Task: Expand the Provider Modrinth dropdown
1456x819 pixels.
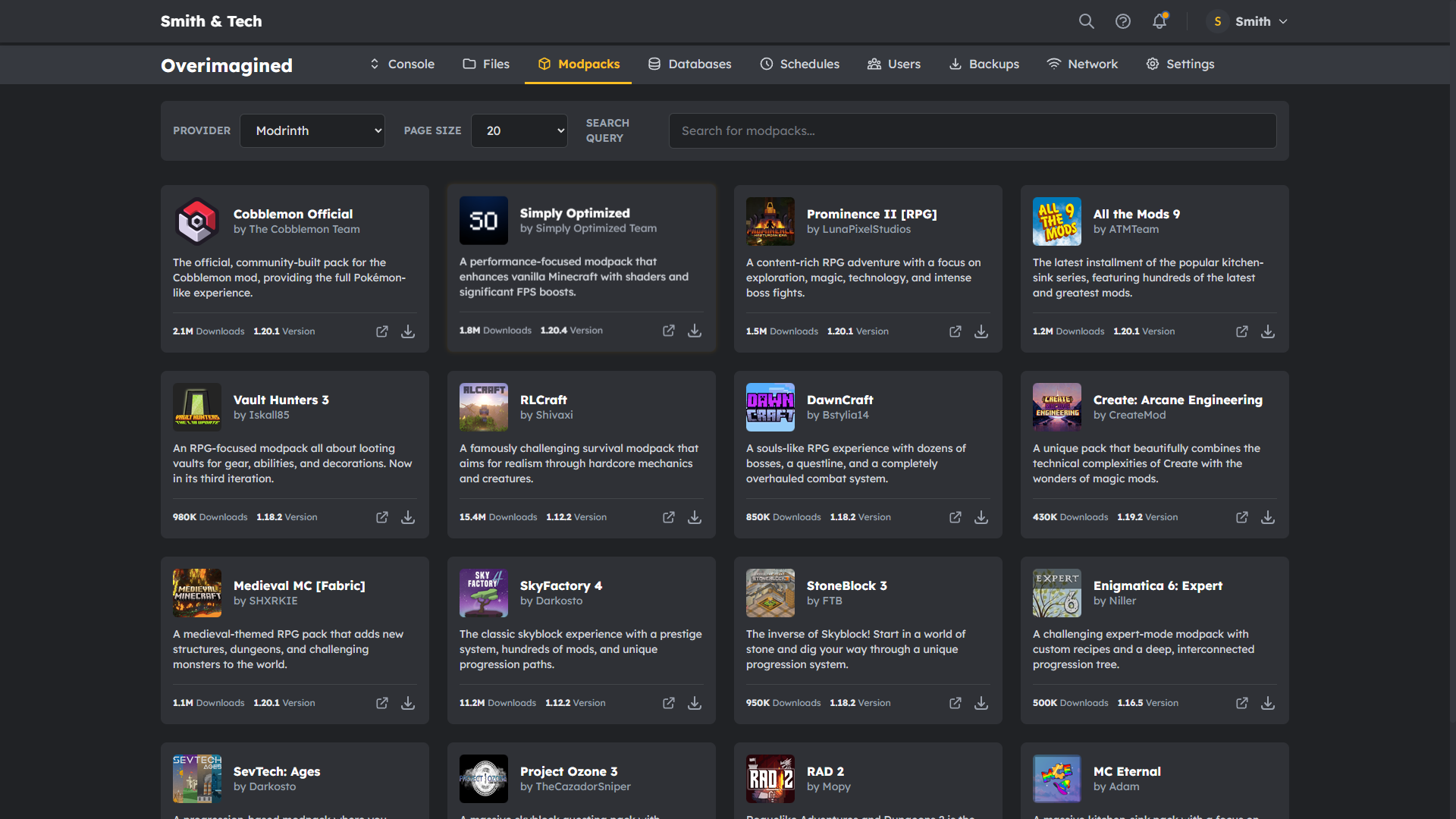Action: pyautogui.click(x=312, y=130)
